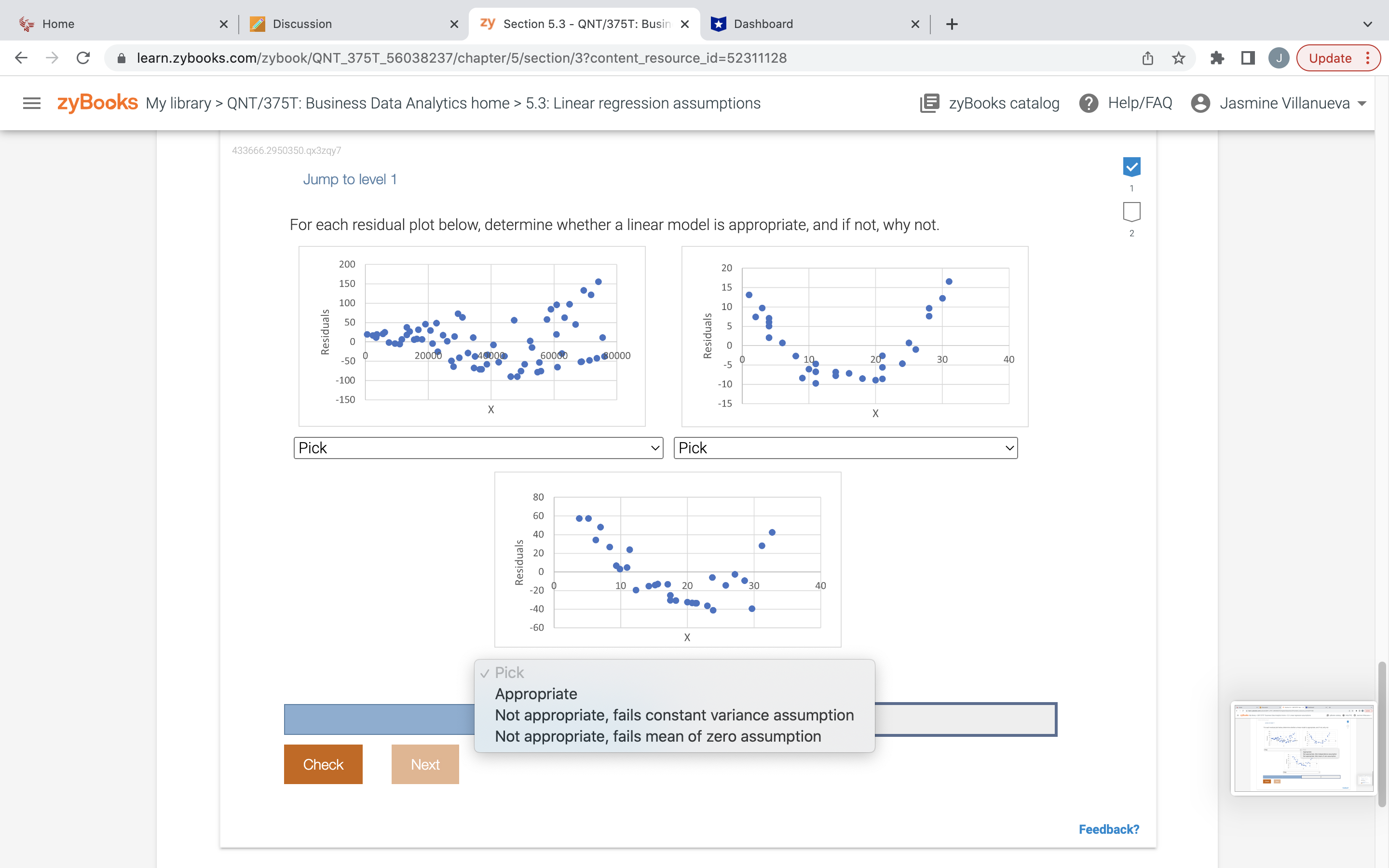Open the first residual plot Pick dropdown
This screenshot has width=1389, height=868.
pyautogui.click(x=478, y=448)
